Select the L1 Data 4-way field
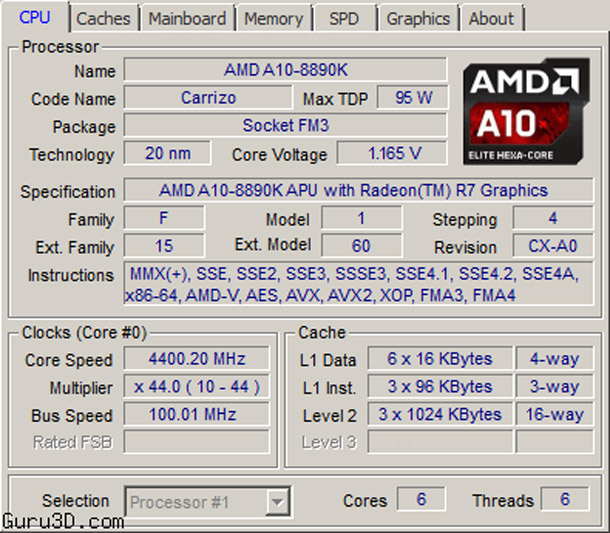The height and width of the screenshot is (533, 610). pos(555,358)
